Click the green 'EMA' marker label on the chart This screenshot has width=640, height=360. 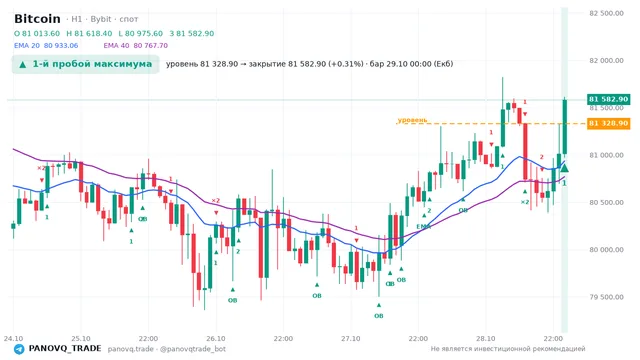(423, 227)
